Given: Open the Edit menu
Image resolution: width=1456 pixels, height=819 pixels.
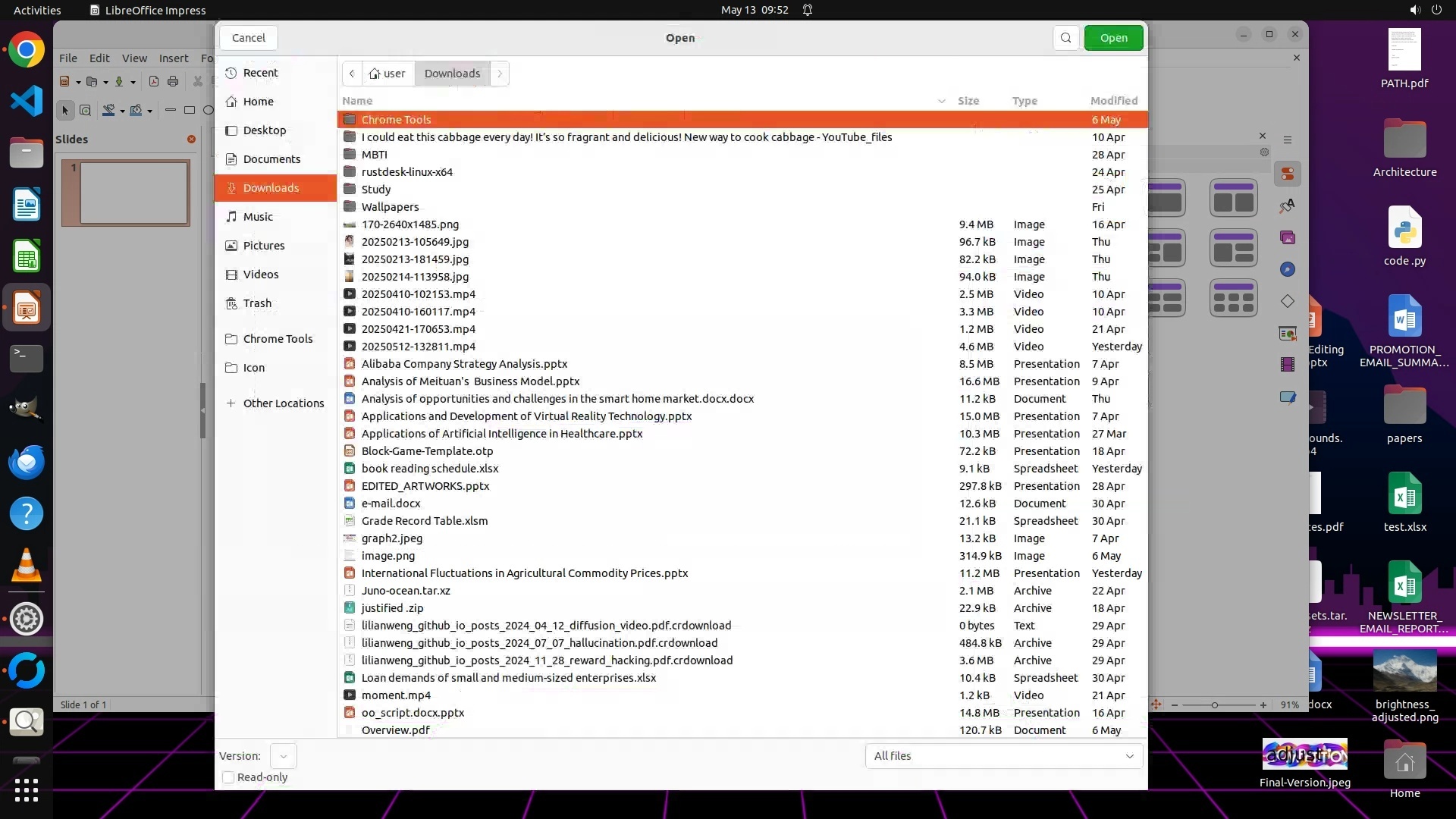Looking at the screenshot, I should tap(99, 58).
